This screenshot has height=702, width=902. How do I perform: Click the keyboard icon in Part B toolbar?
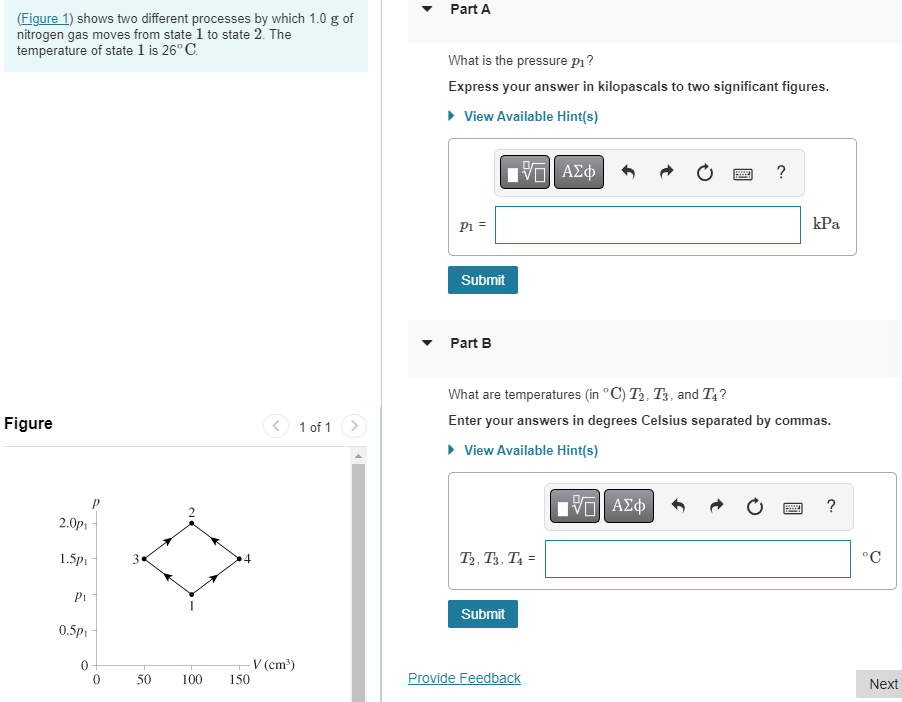pos(792,507)
